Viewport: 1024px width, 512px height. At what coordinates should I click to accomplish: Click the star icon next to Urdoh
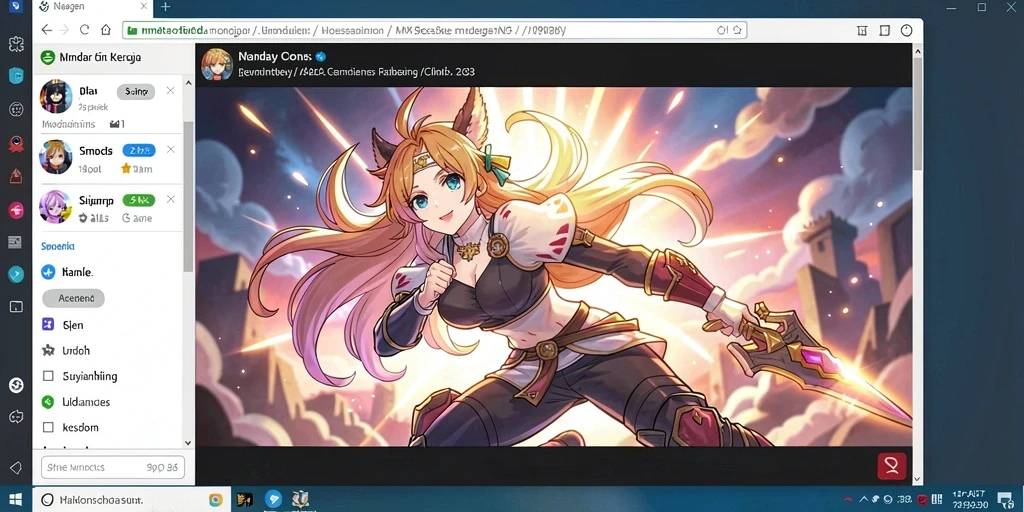[x=48, y=351]
